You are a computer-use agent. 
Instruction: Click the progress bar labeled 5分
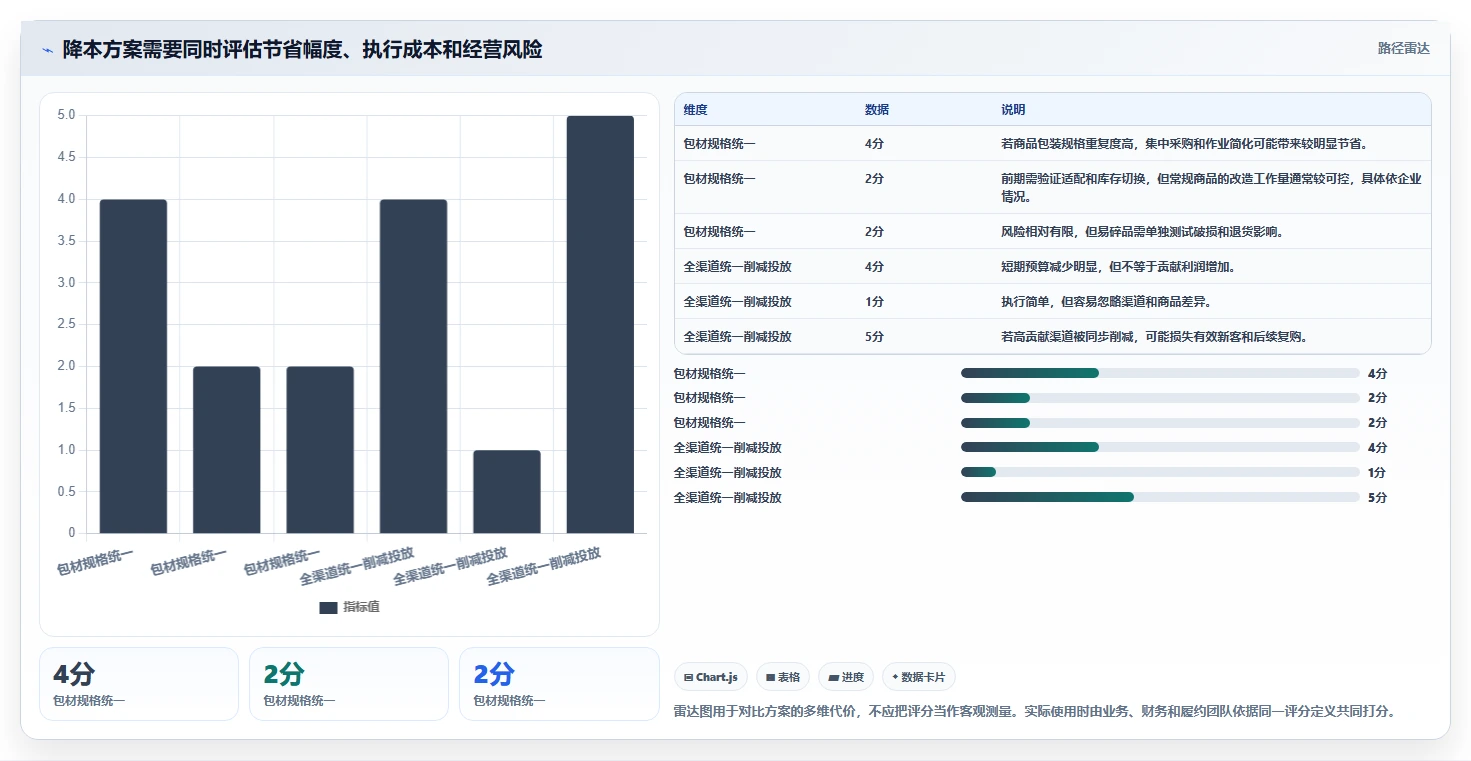click(1160, 497)
